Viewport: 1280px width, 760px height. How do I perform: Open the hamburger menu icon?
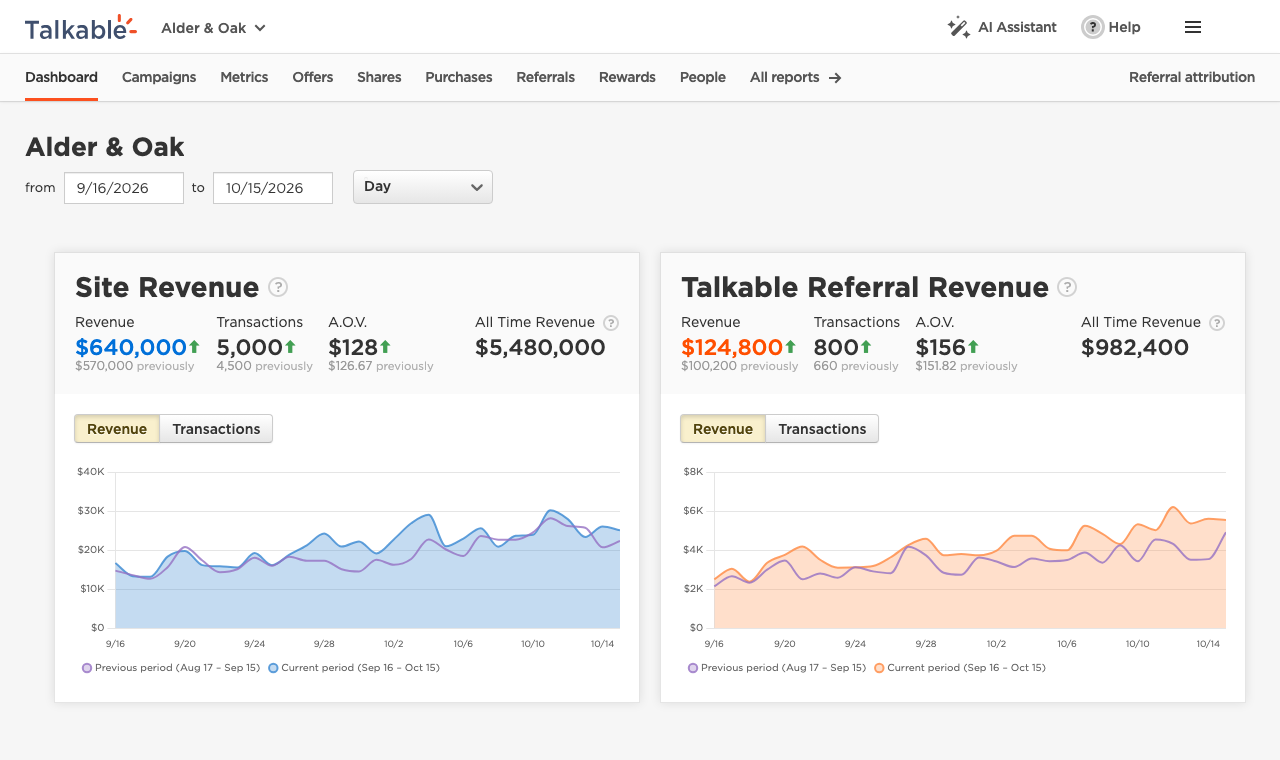pyautogui.click(x=1193, y=28)
